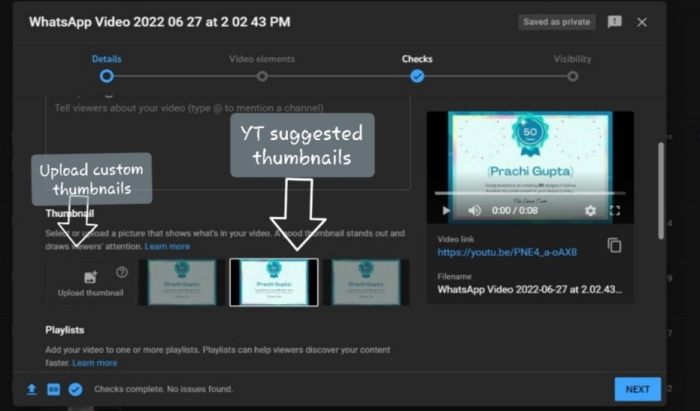Click the Saved as private badge
The width and height of the screenshot is (700, 411).
click(557, 22)
